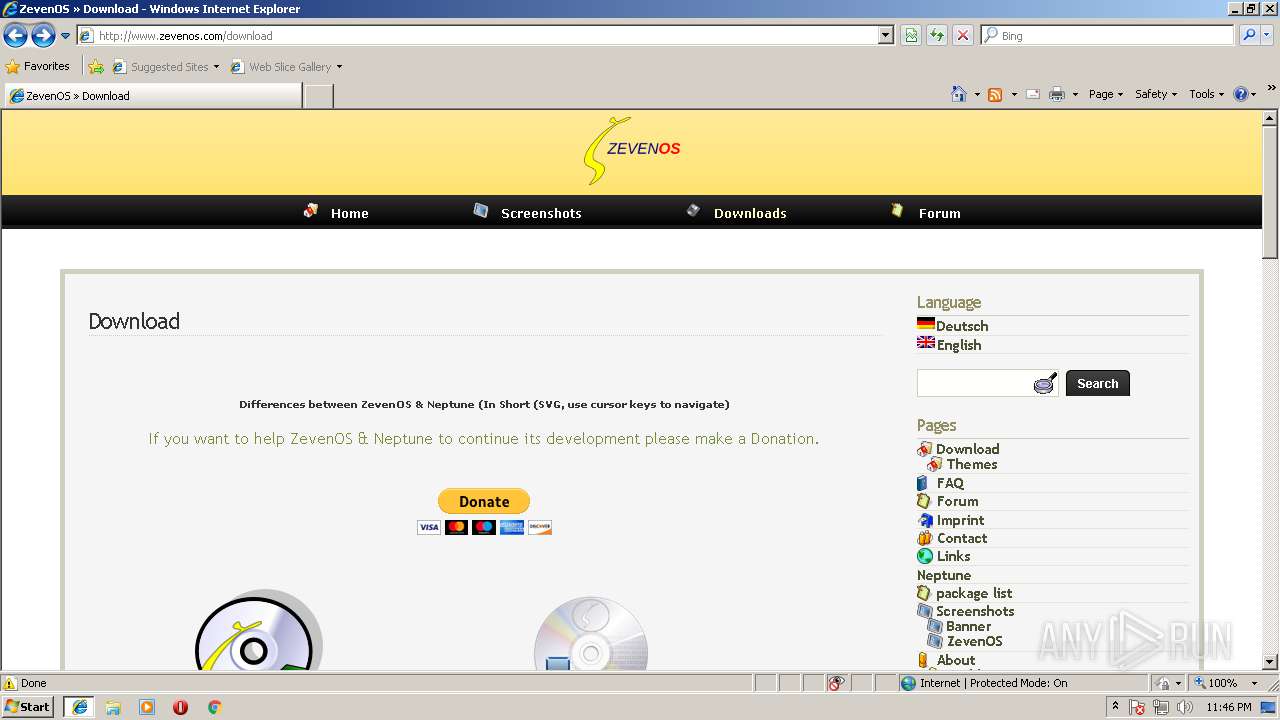
Task: Open feeds dropdown arrow
Action: [1013, 95]
